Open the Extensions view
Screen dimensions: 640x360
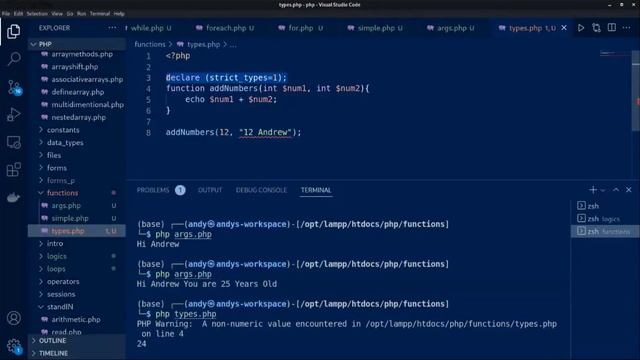click(x=13, y=169)
